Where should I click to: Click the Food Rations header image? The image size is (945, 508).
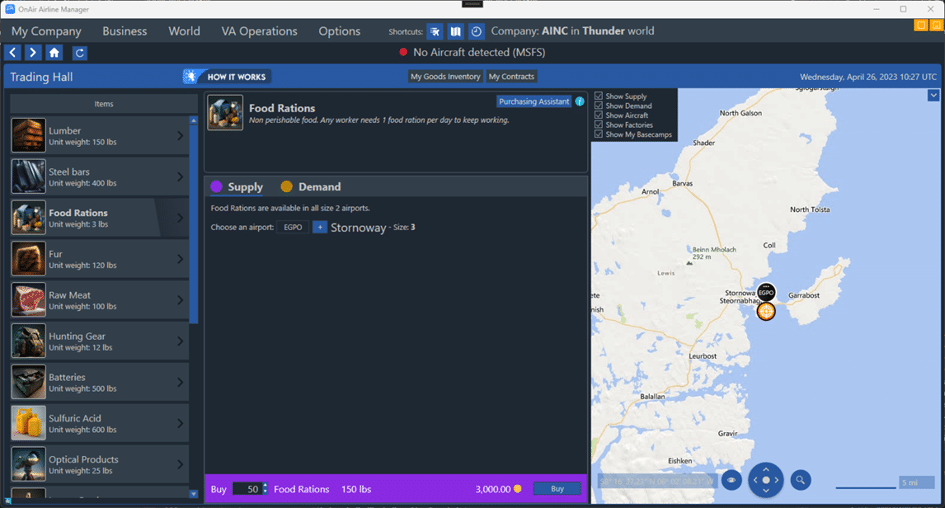click(225, 113)
